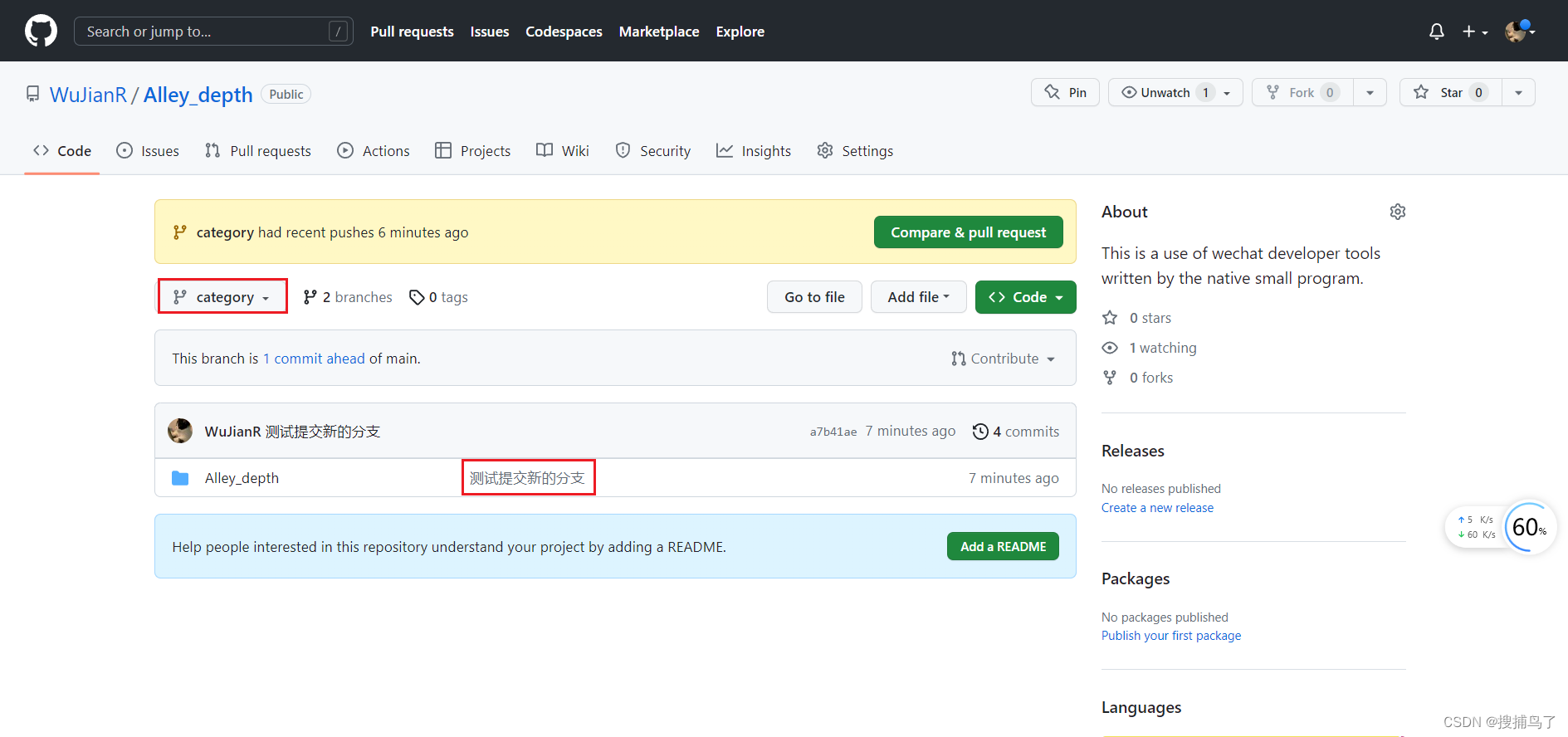Open the create new plus menu

(x=1475, y=31)
